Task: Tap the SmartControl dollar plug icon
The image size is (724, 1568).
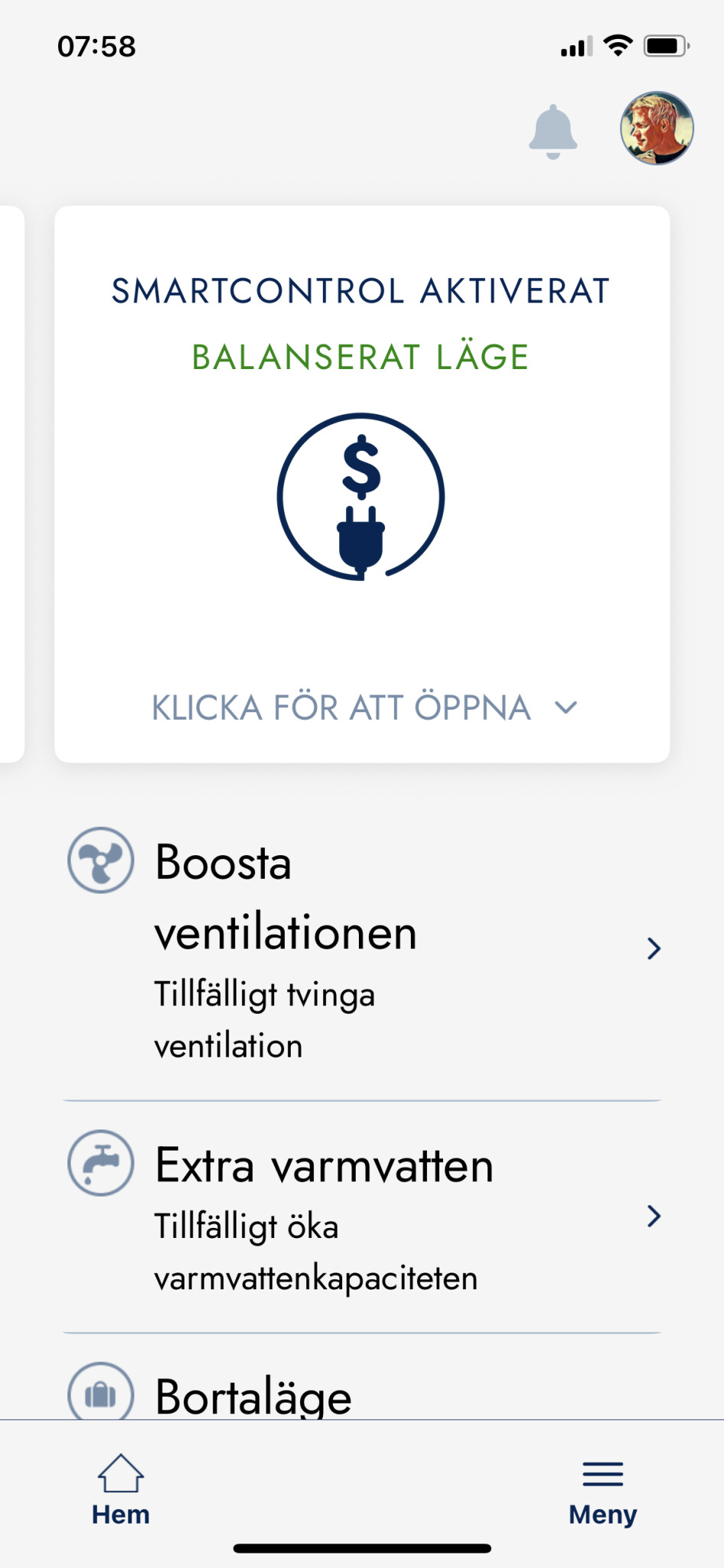Action: (x=360, y=497)
